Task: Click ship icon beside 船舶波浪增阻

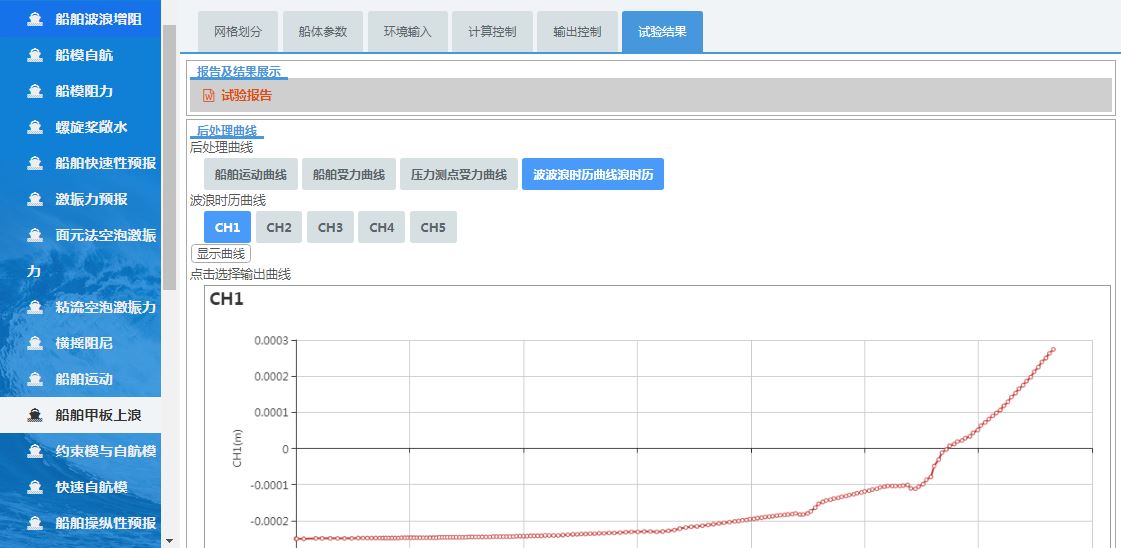Action: point(35,19)
